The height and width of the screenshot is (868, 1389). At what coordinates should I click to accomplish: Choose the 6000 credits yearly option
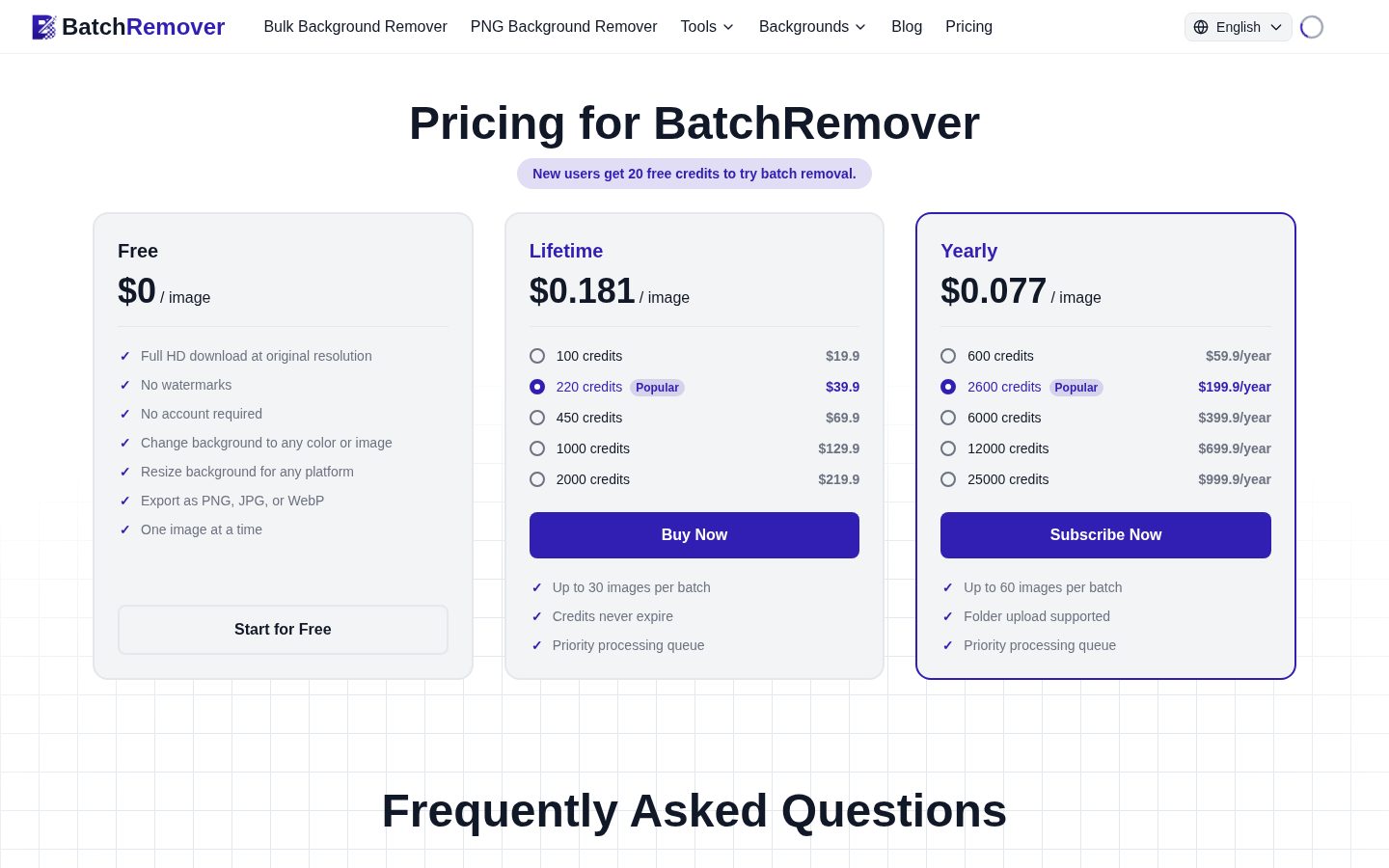pos(948,418)
